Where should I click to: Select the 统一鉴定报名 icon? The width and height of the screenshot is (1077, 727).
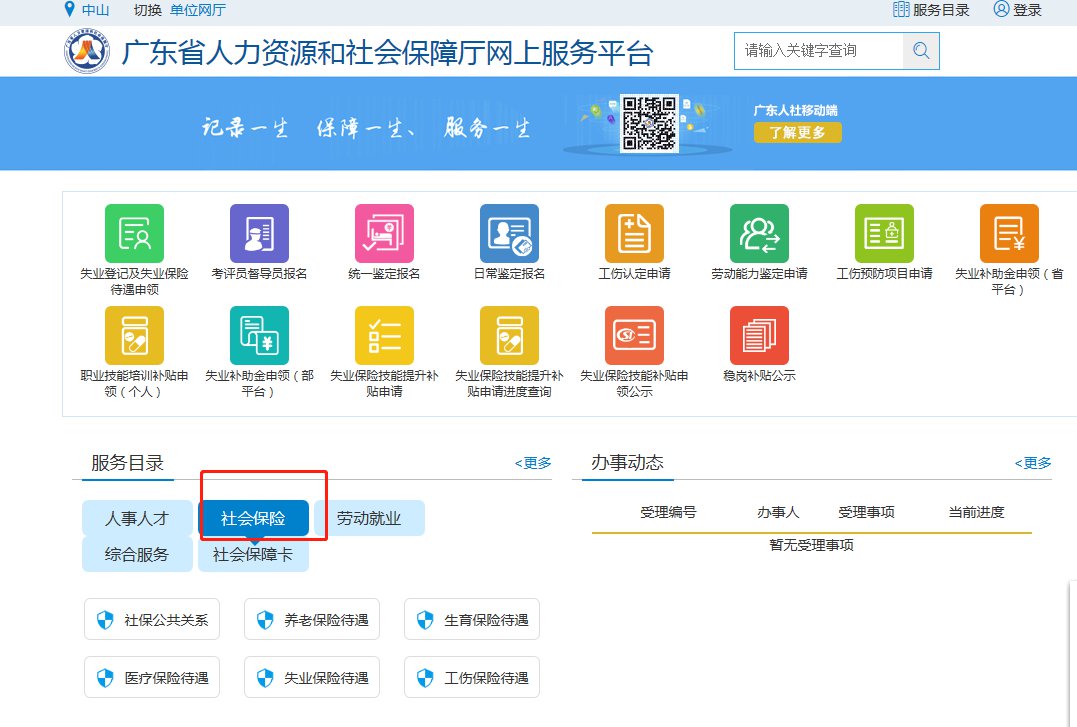pyautogui.click(x=384, y=233)
